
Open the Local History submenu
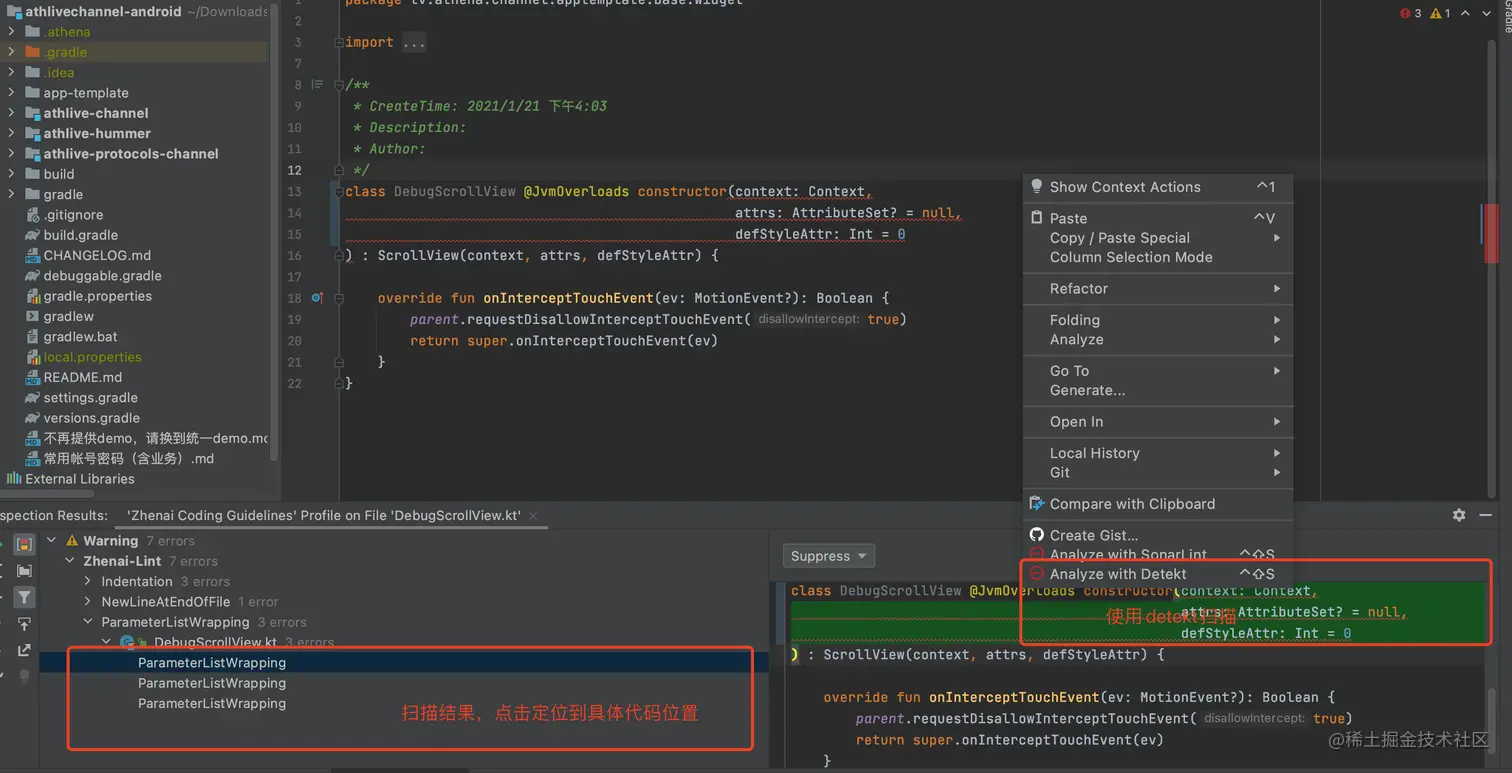[1157, 453]
